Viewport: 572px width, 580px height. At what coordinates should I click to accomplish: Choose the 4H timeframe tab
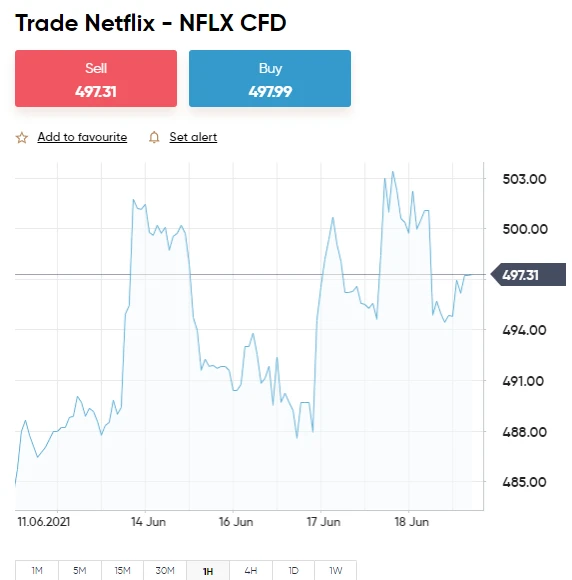coord(251,570)
